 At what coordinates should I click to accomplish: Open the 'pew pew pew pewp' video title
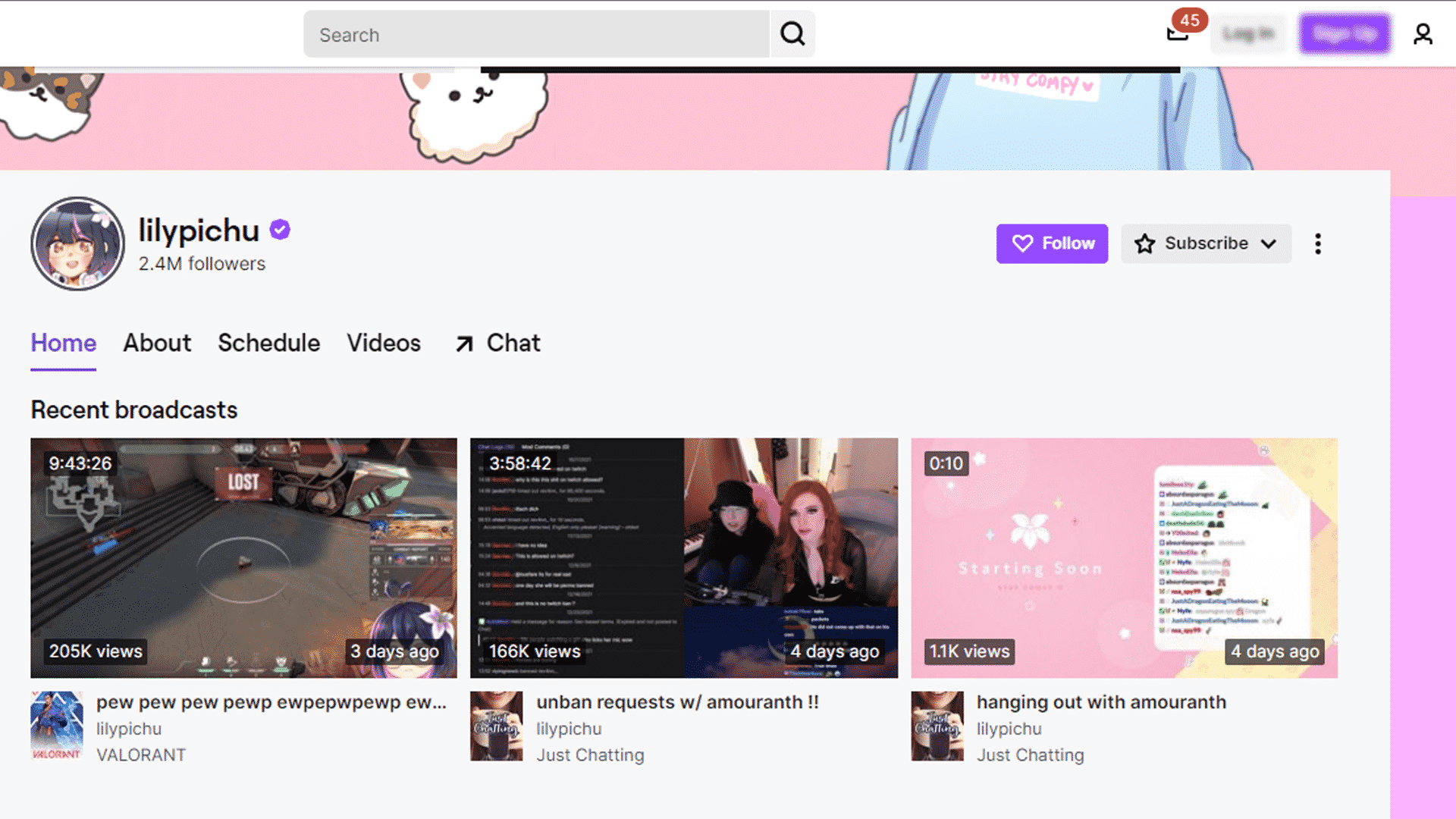(271, 702)
